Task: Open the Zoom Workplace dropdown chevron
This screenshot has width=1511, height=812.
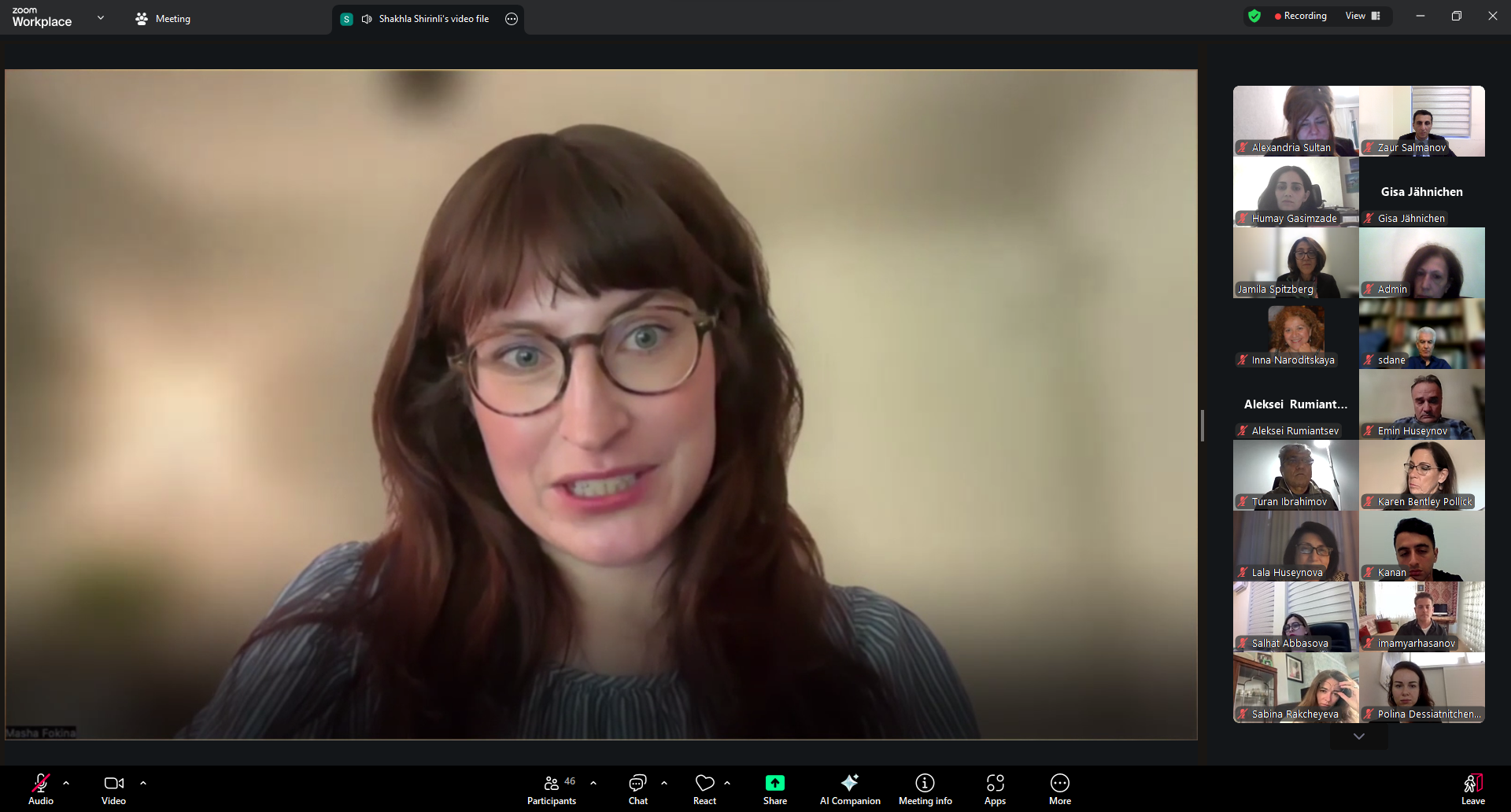Action: (x=101, y=17)
